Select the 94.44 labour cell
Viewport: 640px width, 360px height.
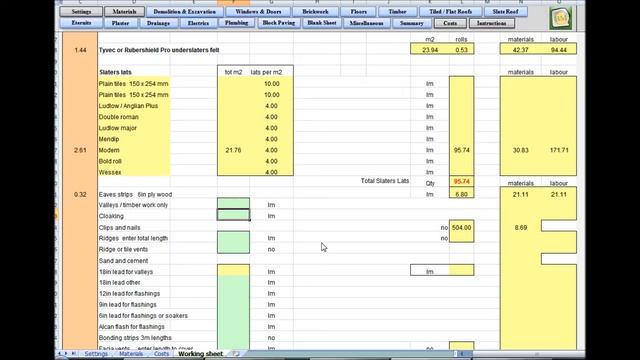coord(559,50)
